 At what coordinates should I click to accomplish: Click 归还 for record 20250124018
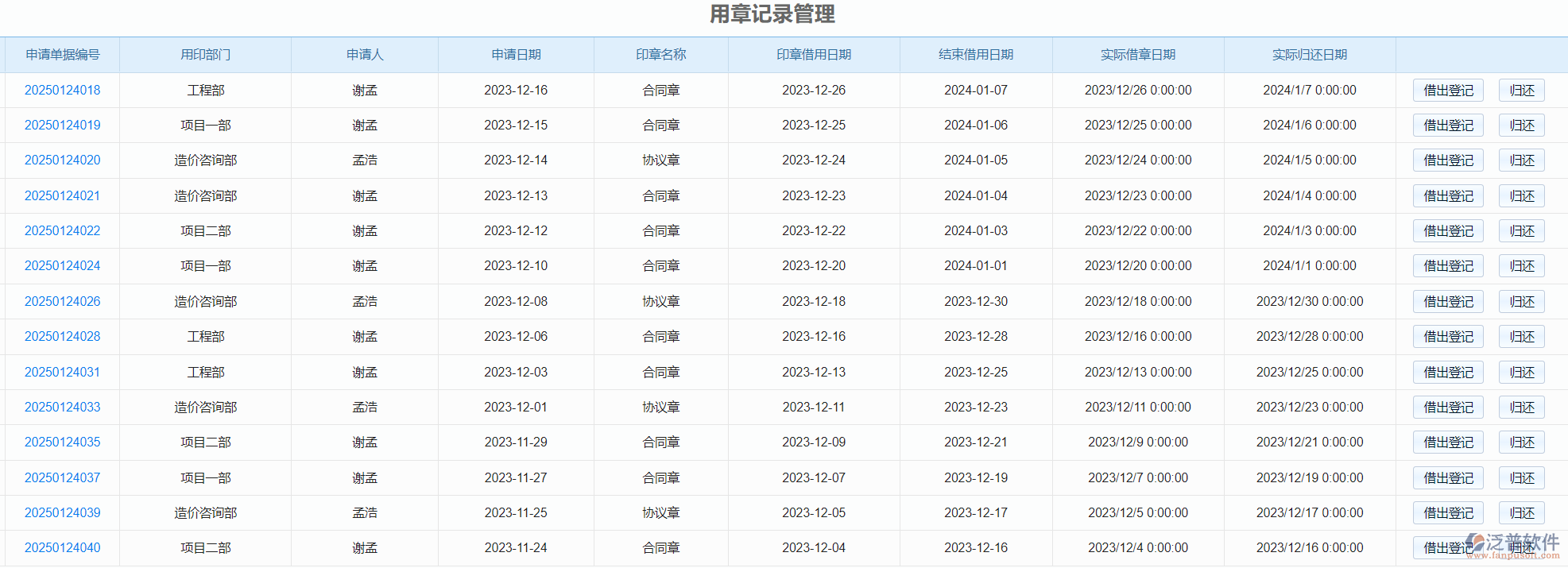pyautogui.click(x=1521, y=91)
